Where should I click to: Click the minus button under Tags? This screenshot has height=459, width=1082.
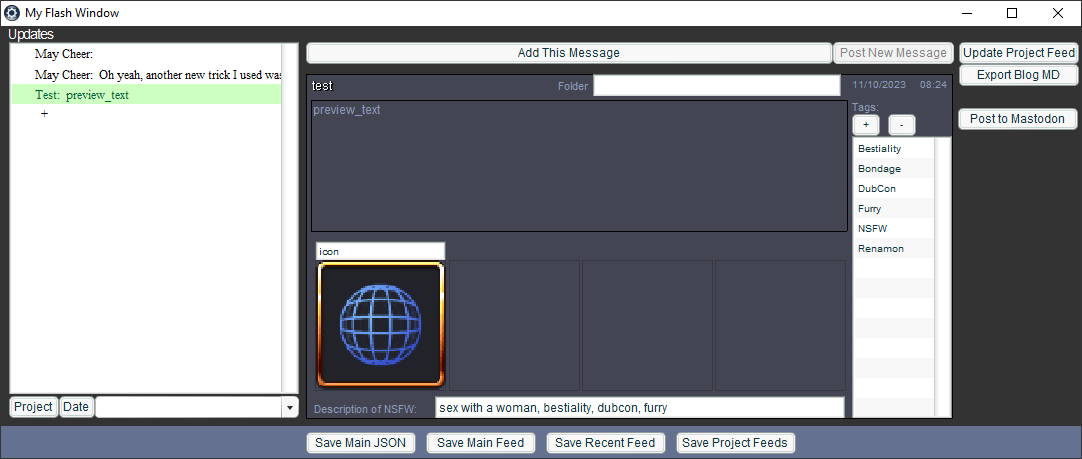pyautogui.click(x=901, y=125)
